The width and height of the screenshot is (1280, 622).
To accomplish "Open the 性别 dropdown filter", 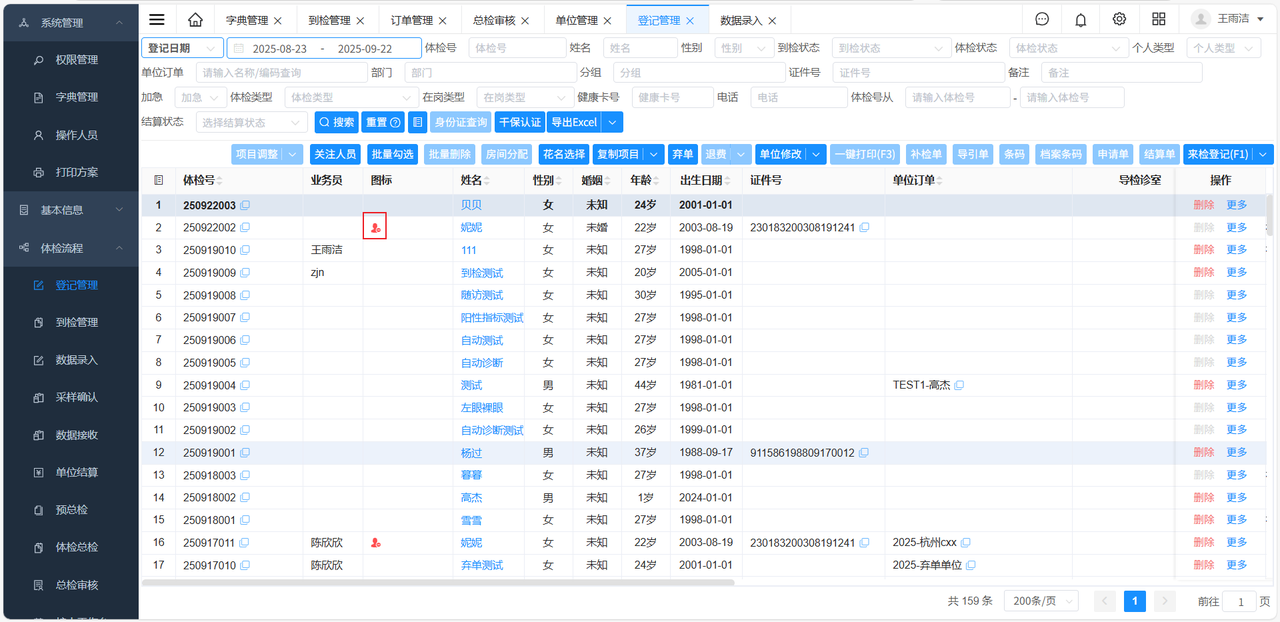I will click(744, 48).
